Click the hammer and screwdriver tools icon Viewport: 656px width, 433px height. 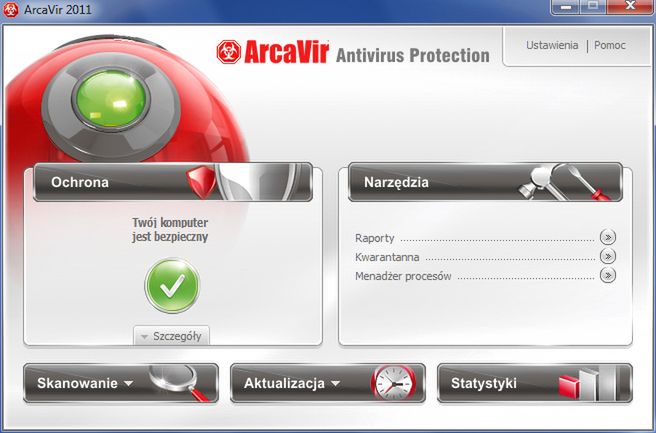click(x=564, y=182)
